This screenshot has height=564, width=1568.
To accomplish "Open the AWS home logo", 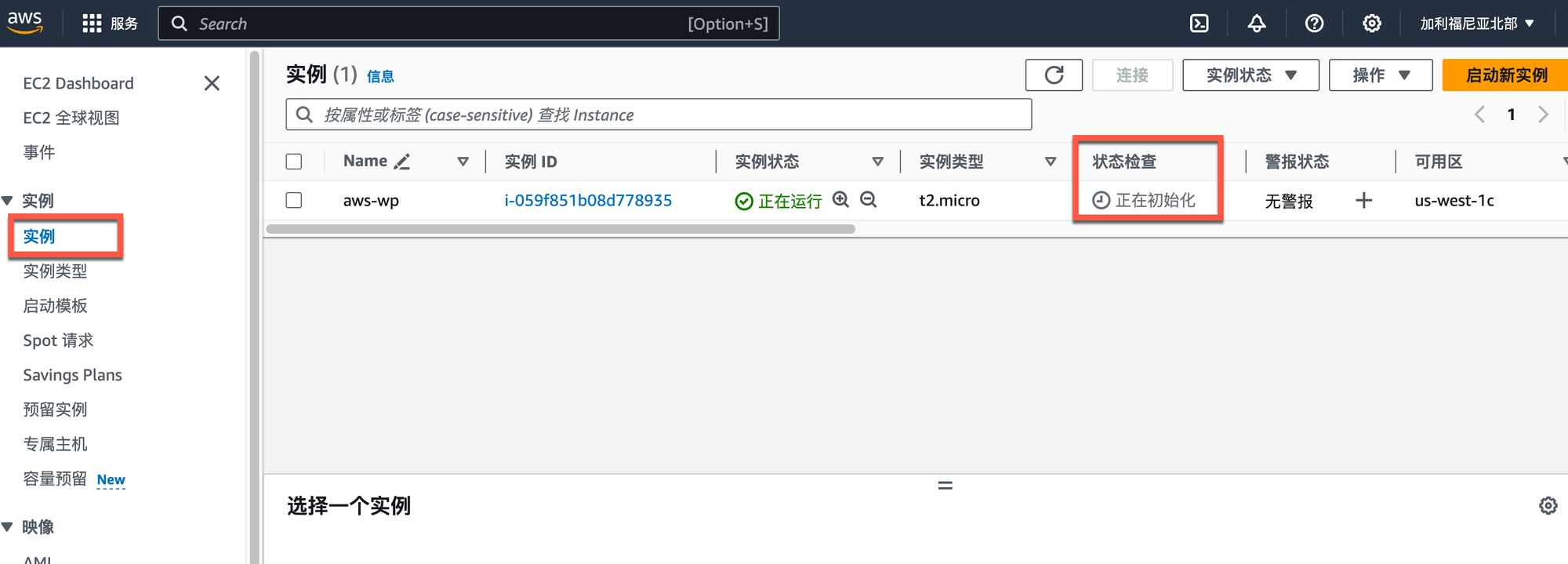I will click(x=25, y=23).
